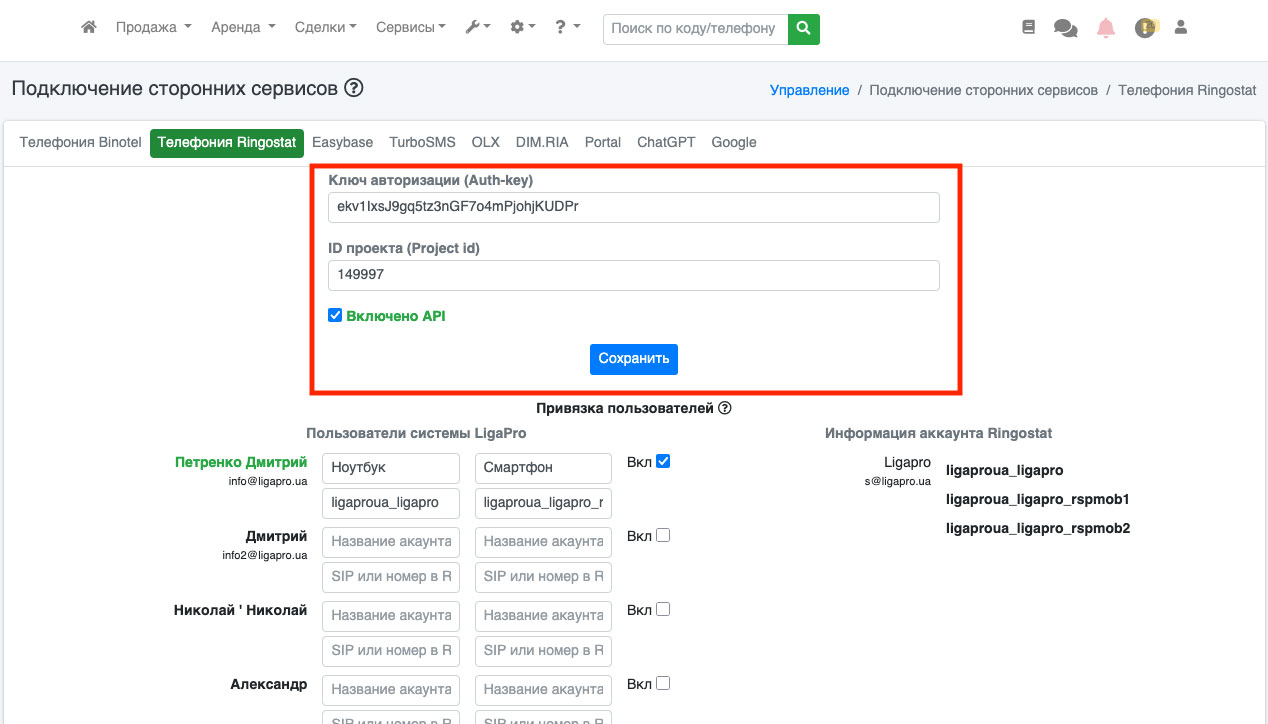Open the Portal tab
This screenshot has height=724, width=1268.
tap(603, 142)
